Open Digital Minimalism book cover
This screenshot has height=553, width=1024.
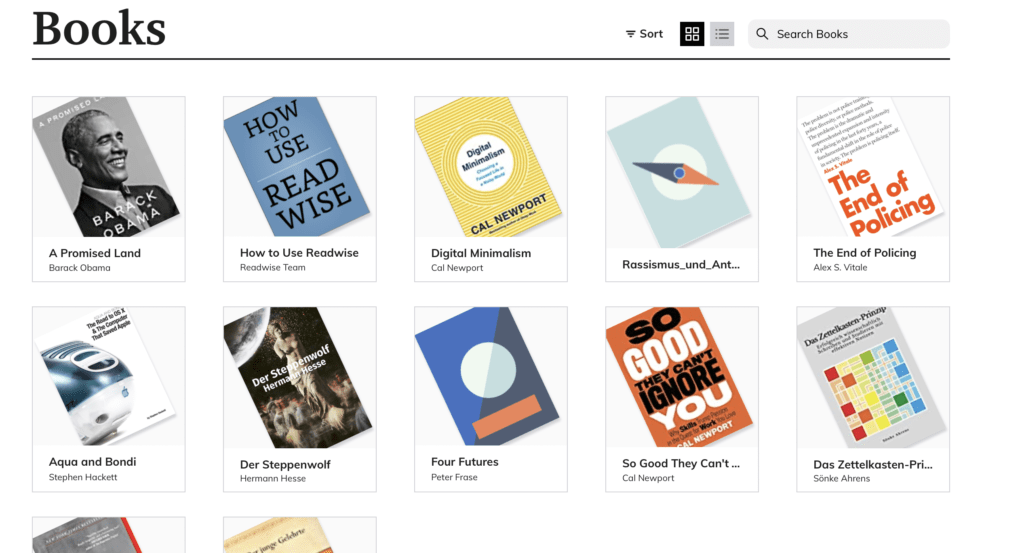pos(490,167)
